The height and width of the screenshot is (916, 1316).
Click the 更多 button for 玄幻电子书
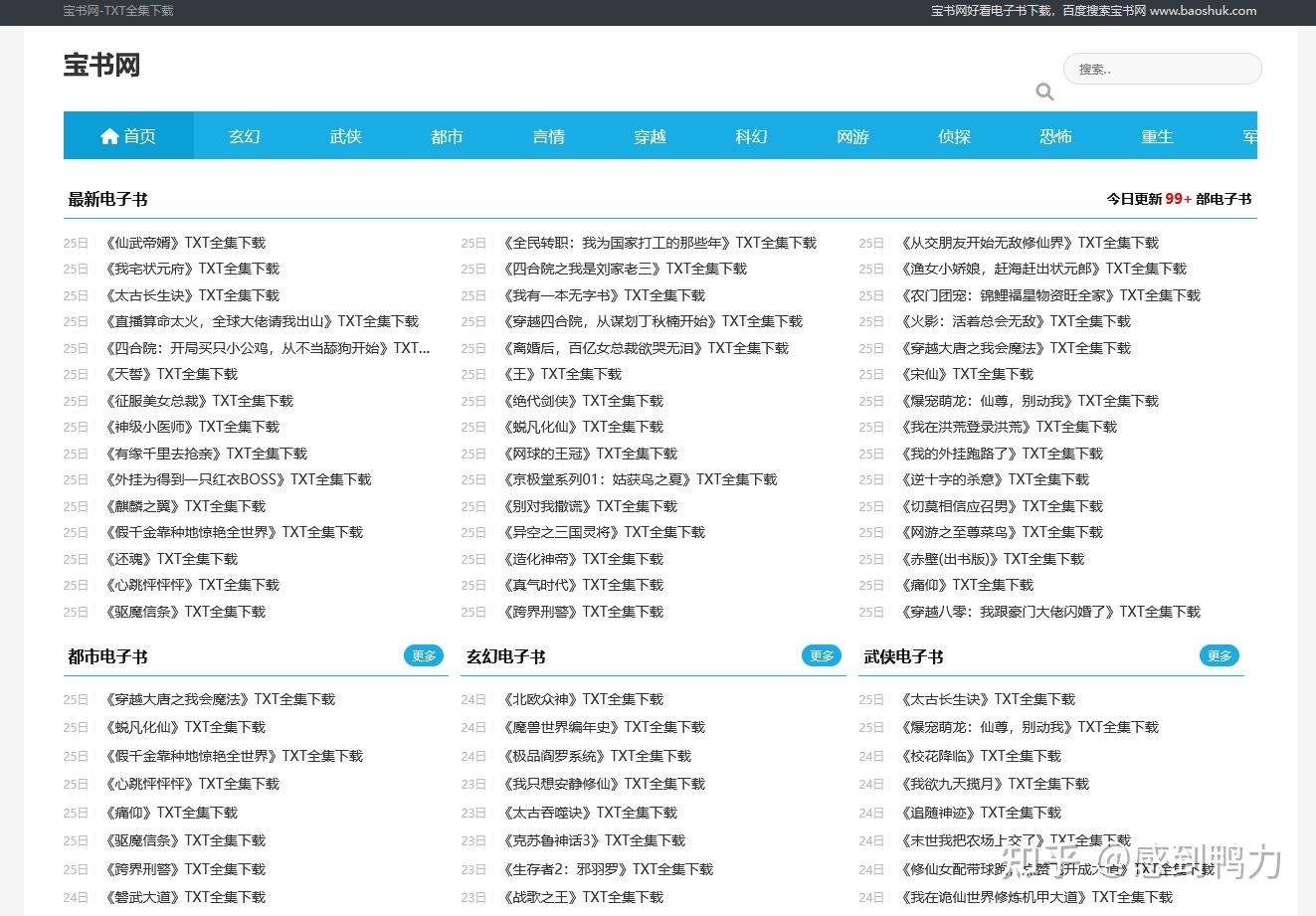point(822,655)
